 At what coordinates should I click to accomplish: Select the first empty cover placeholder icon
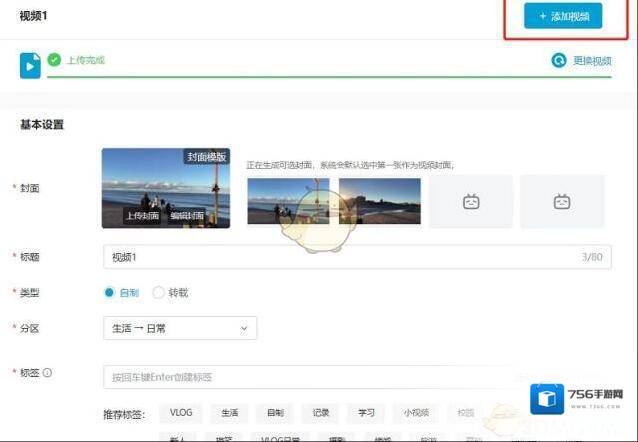click(470, 201)
